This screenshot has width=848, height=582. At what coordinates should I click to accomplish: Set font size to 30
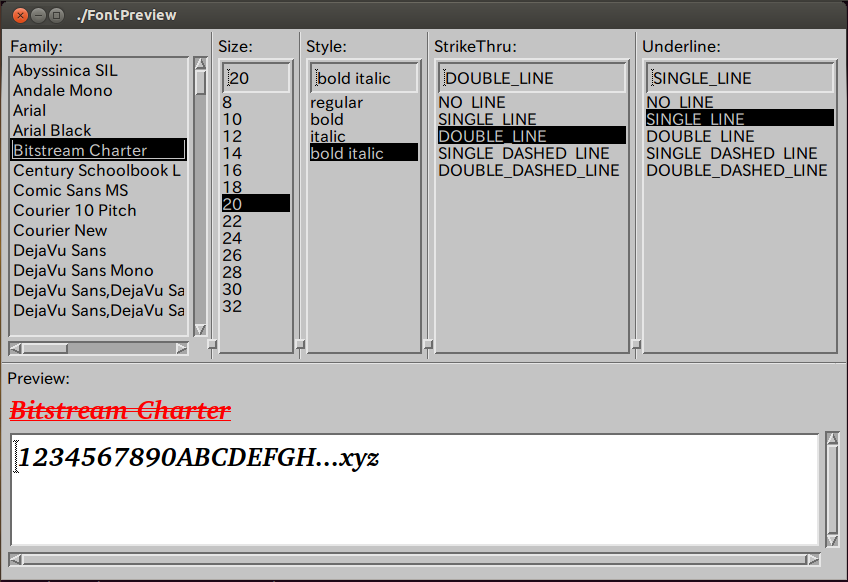click(x=256, y=289)
